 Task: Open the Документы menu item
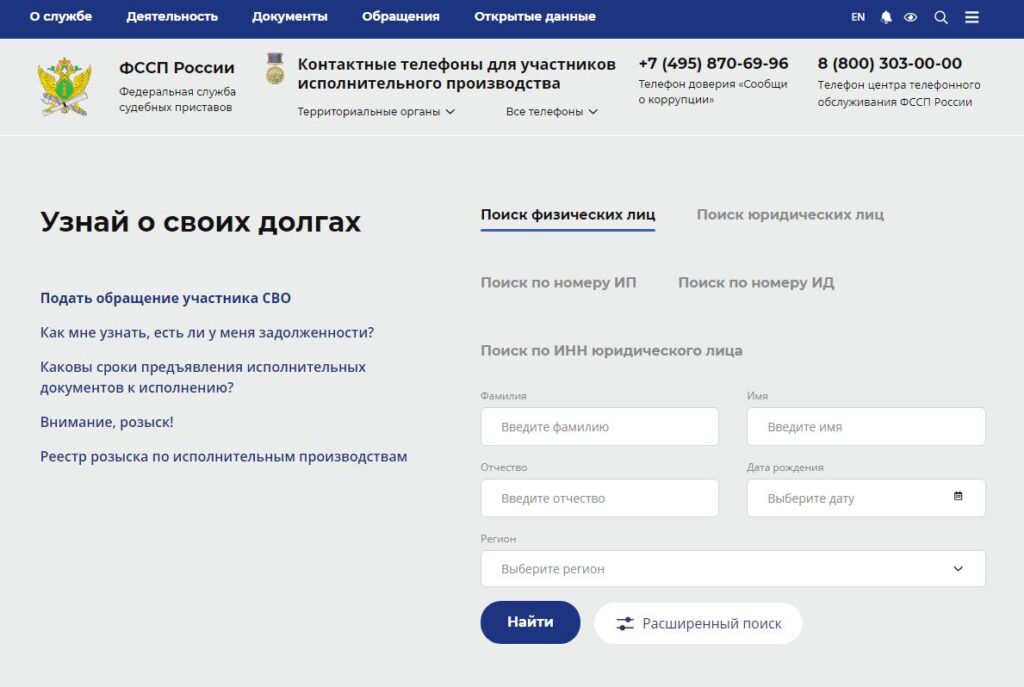pyautogui.click(x=289, y=17)
